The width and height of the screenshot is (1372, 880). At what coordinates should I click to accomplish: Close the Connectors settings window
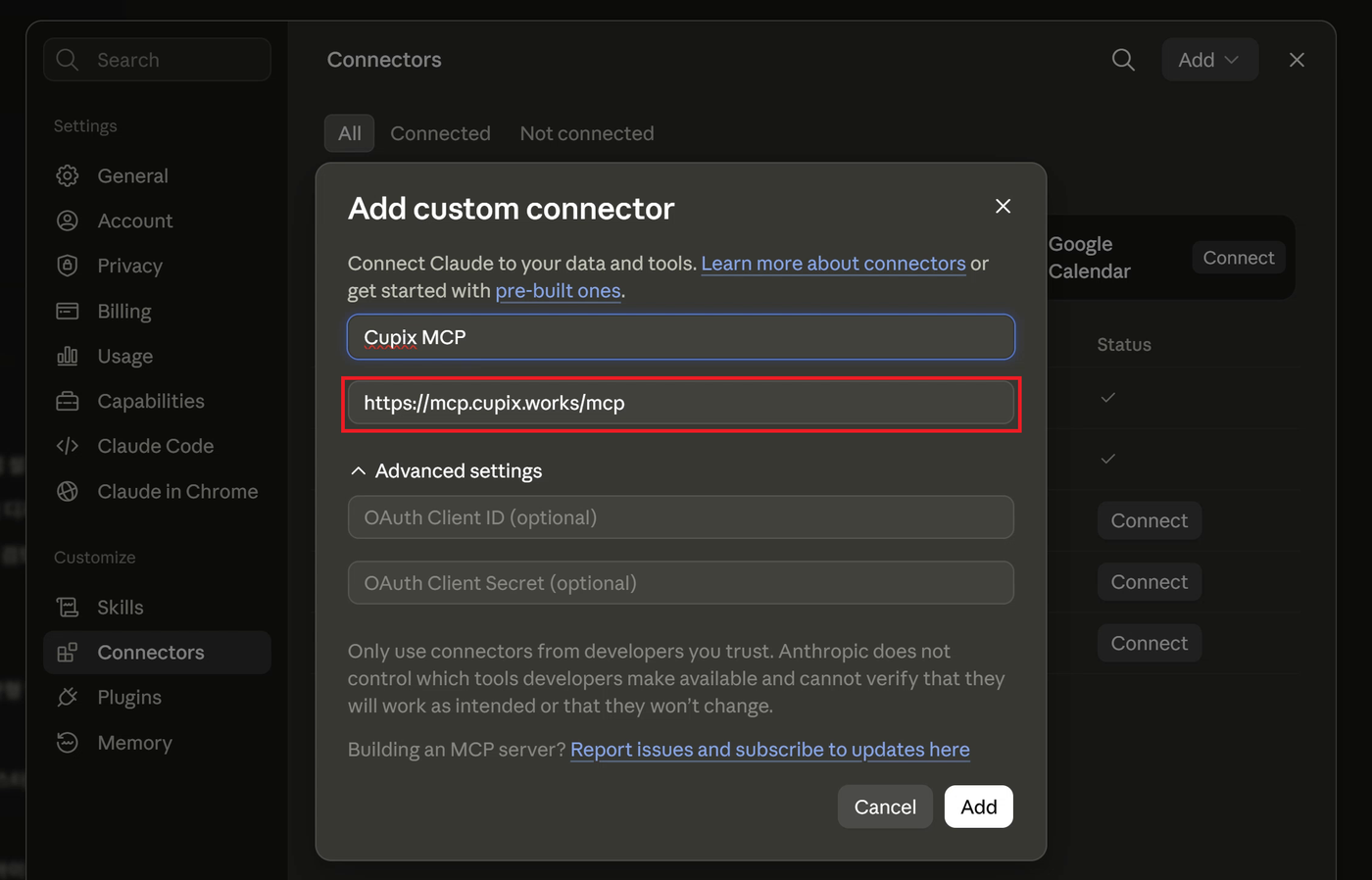pos(1297,60)
